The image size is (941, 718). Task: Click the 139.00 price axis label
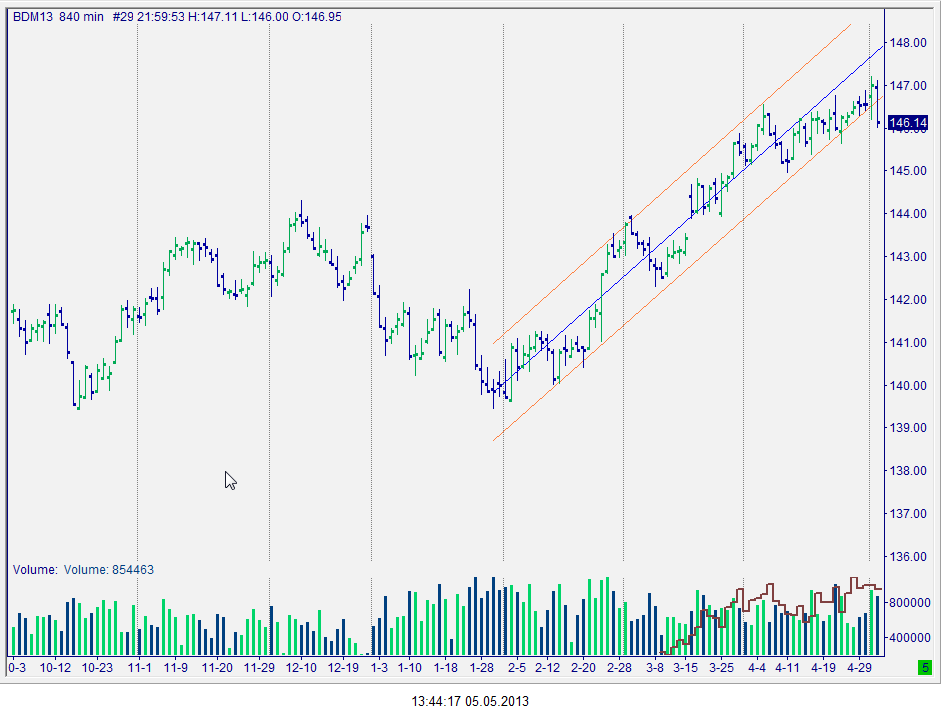pos(908,427)
